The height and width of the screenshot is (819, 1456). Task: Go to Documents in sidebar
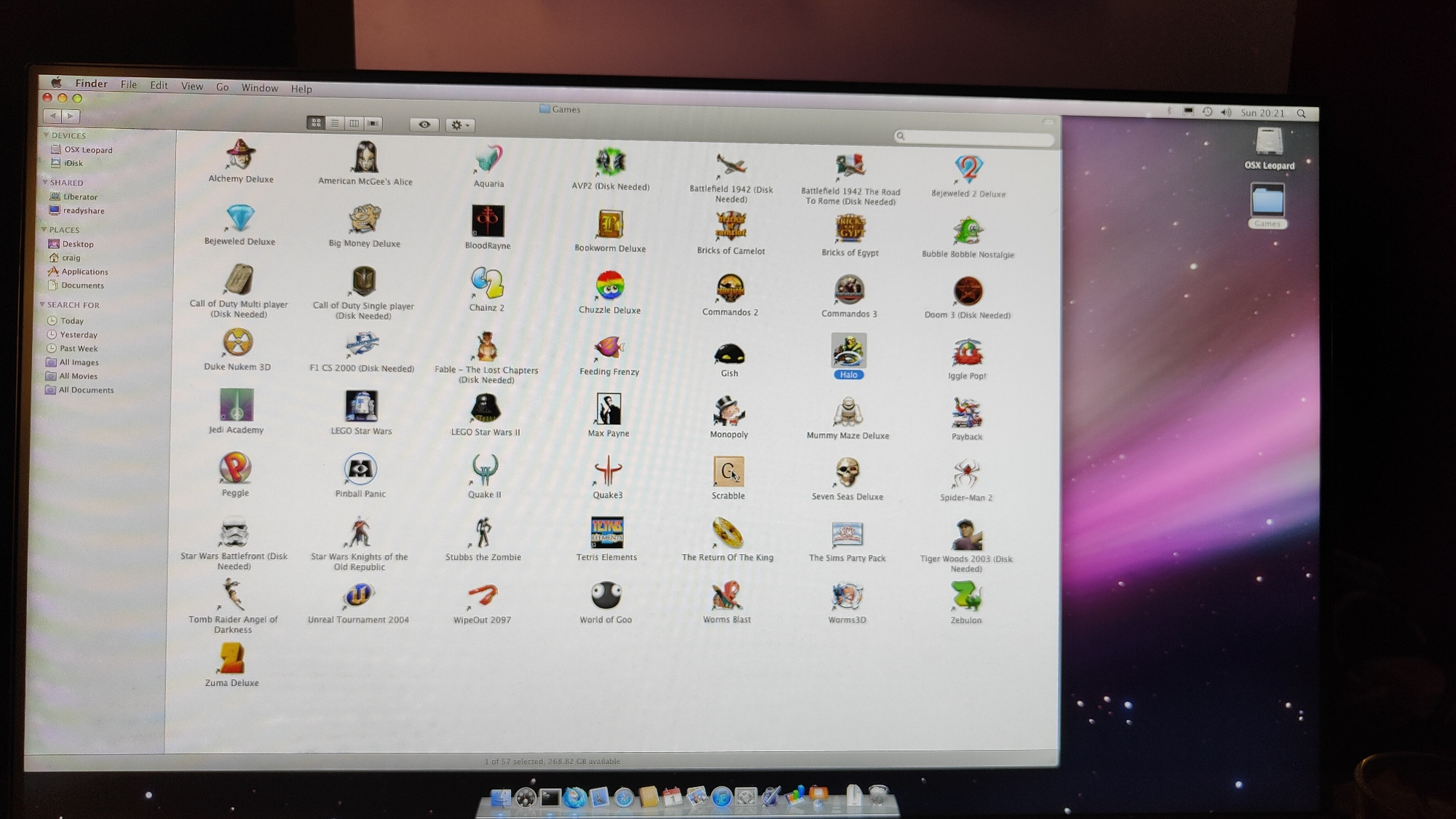(x=75, y=285)
